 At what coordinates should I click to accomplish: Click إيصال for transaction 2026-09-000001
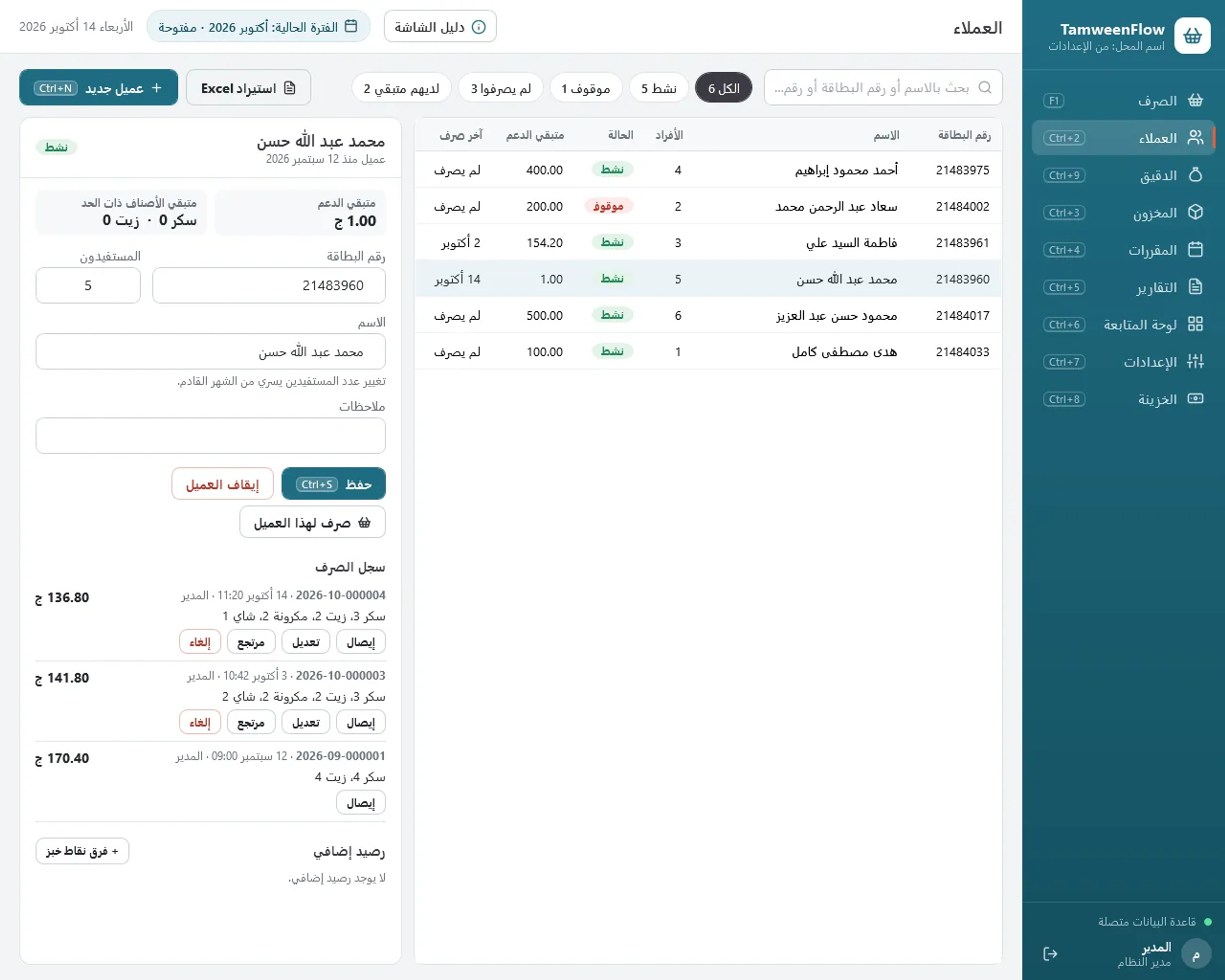(x=361, y=803)
